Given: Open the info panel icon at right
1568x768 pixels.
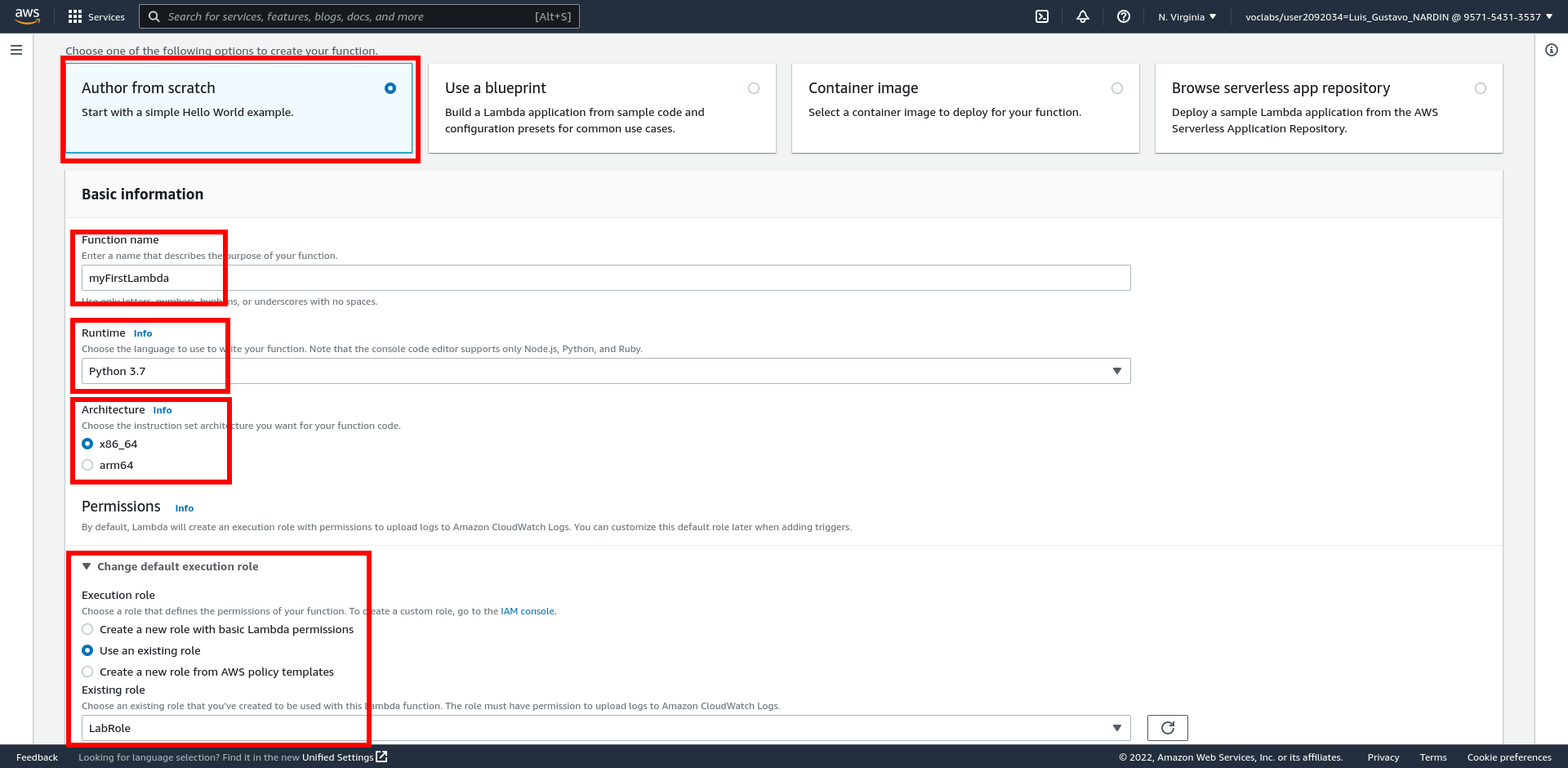Looking at the screenshot, I should click(x=1552, y=50).
